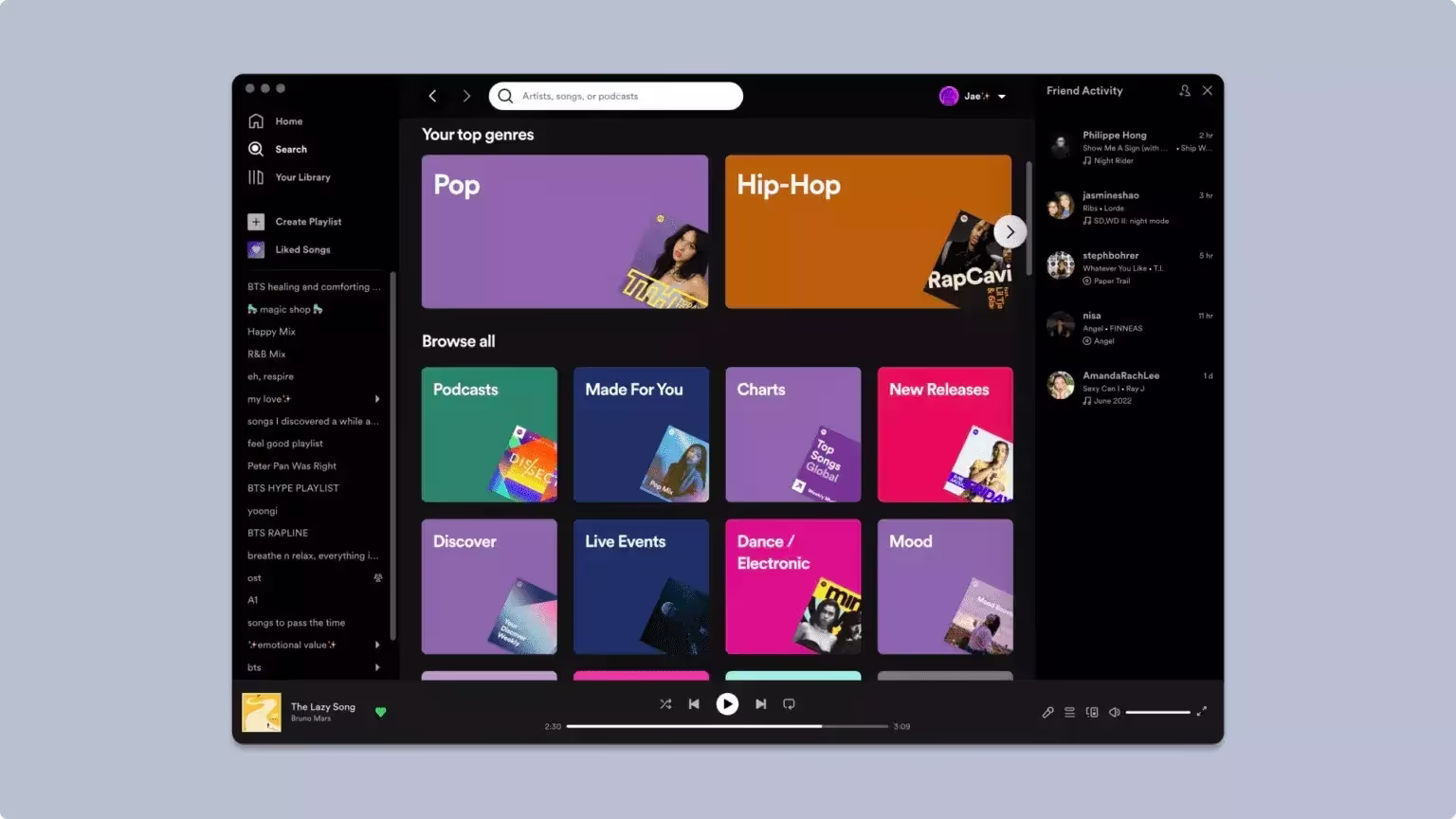Toggle the repeat button
This screenshot has width=1456, height=819.
(789, 704)
